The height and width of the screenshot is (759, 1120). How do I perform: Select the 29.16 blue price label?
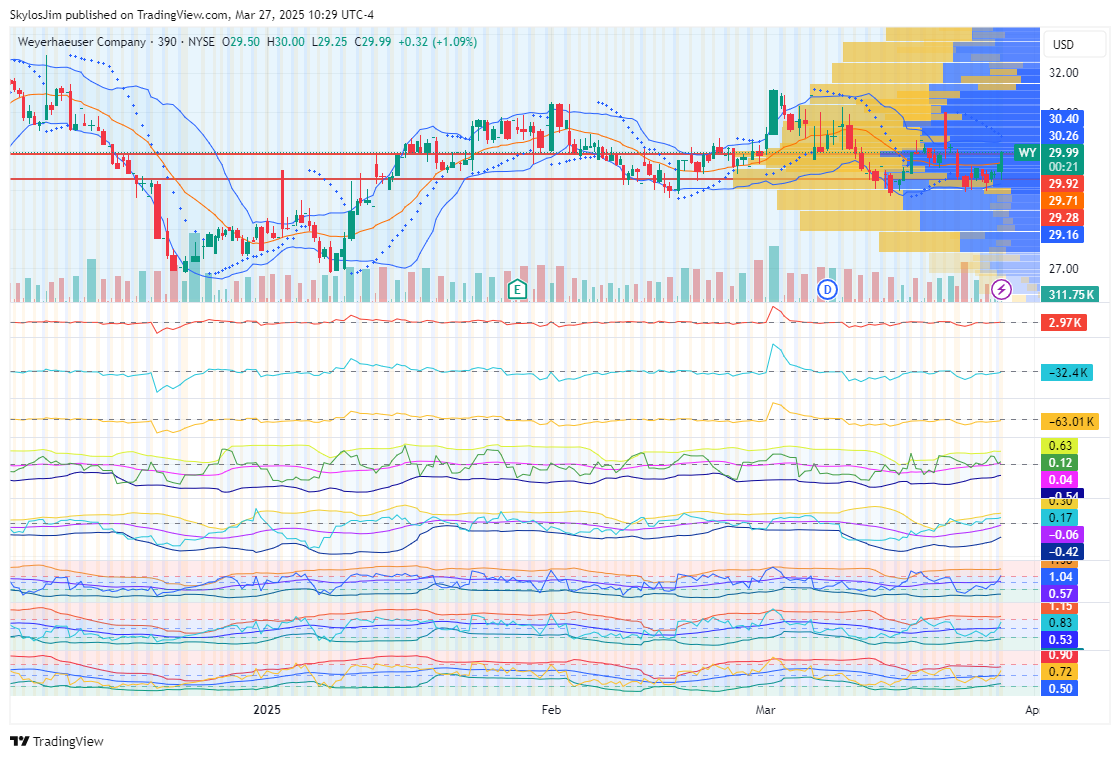(x=1063, y=235)
